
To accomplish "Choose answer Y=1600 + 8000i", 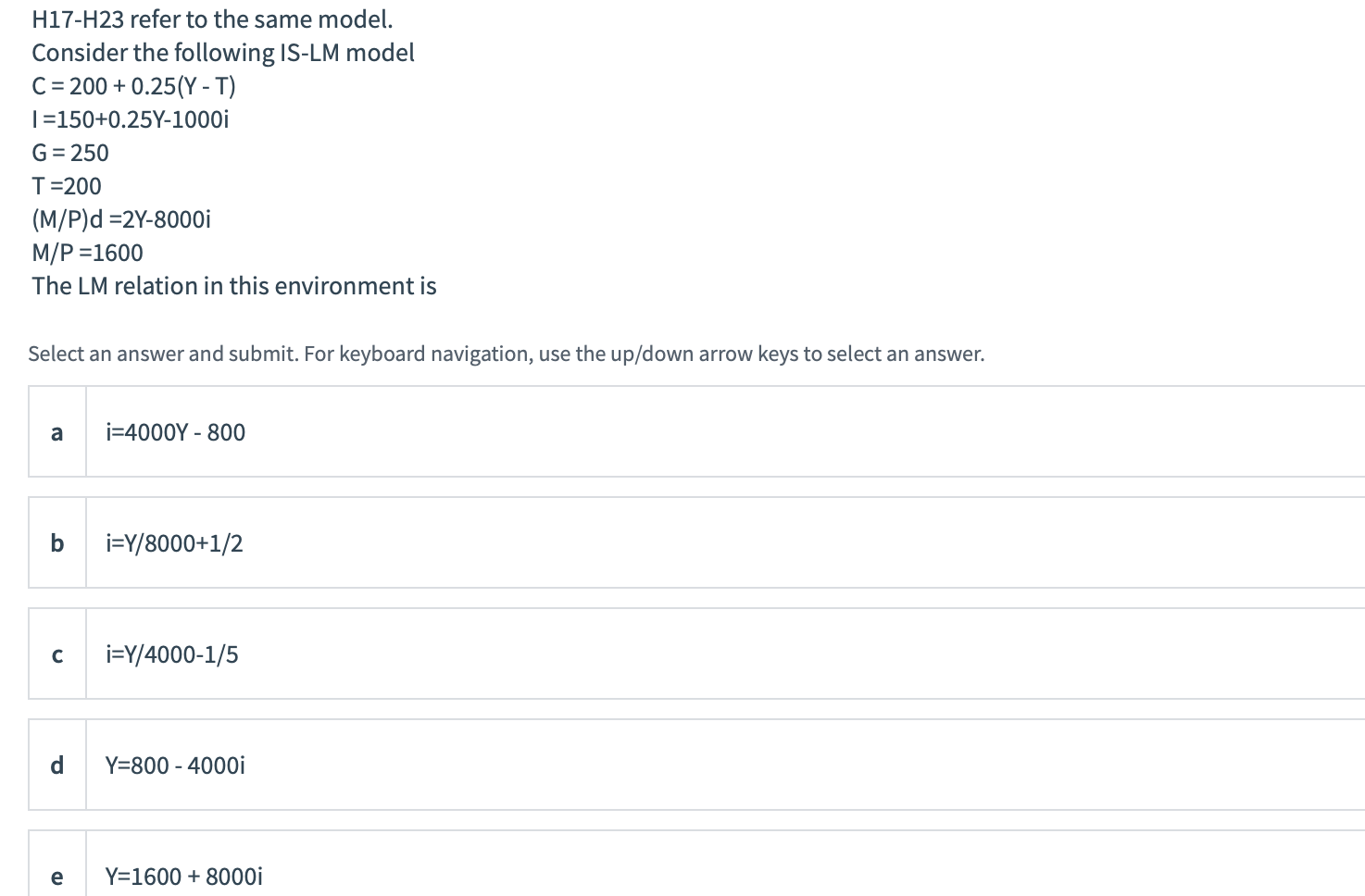I will pos(183,877).
